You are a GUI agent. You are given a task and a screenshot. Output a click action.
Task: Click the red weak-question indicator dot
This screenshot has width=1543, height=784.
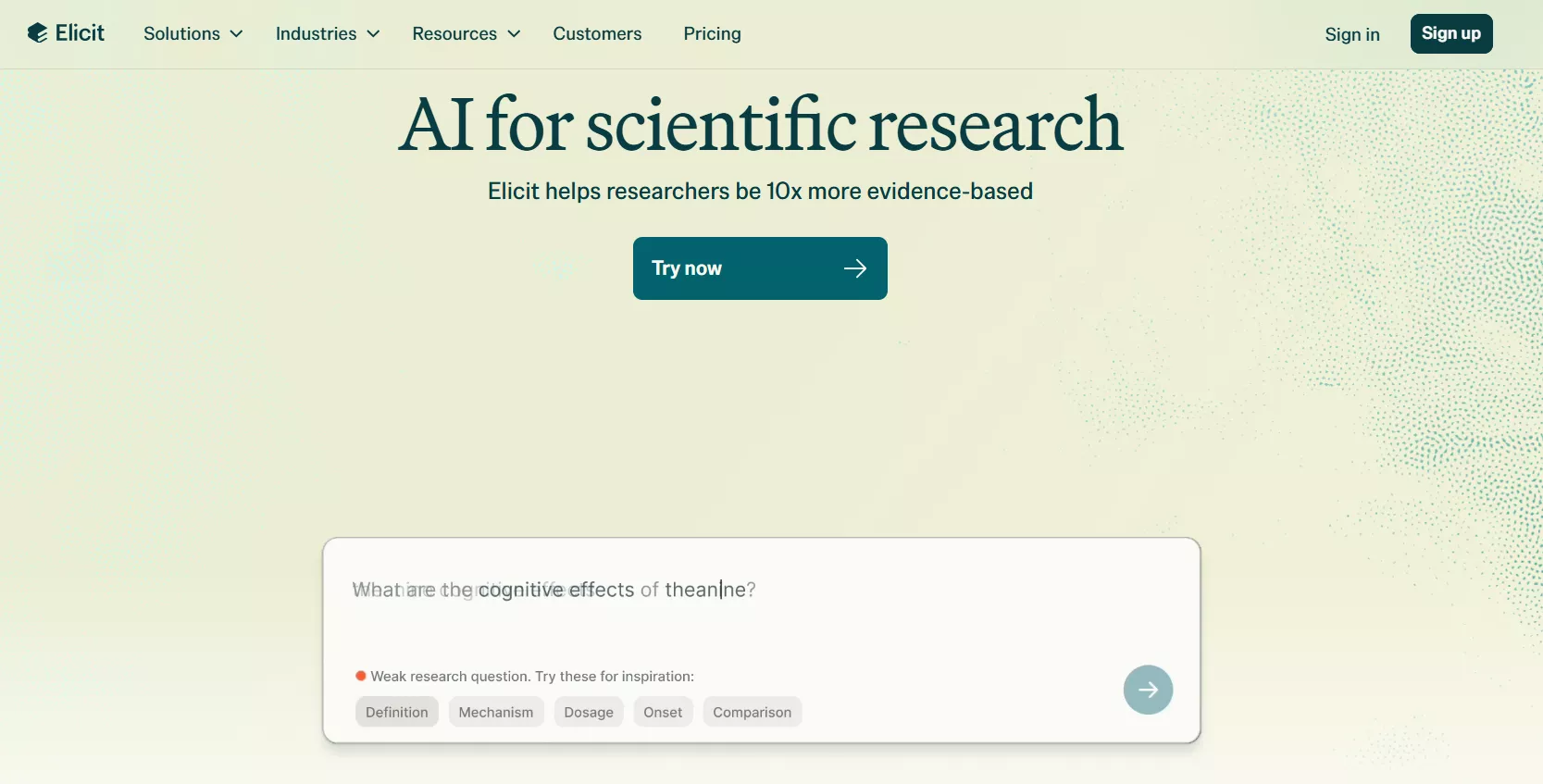point(361,677)
